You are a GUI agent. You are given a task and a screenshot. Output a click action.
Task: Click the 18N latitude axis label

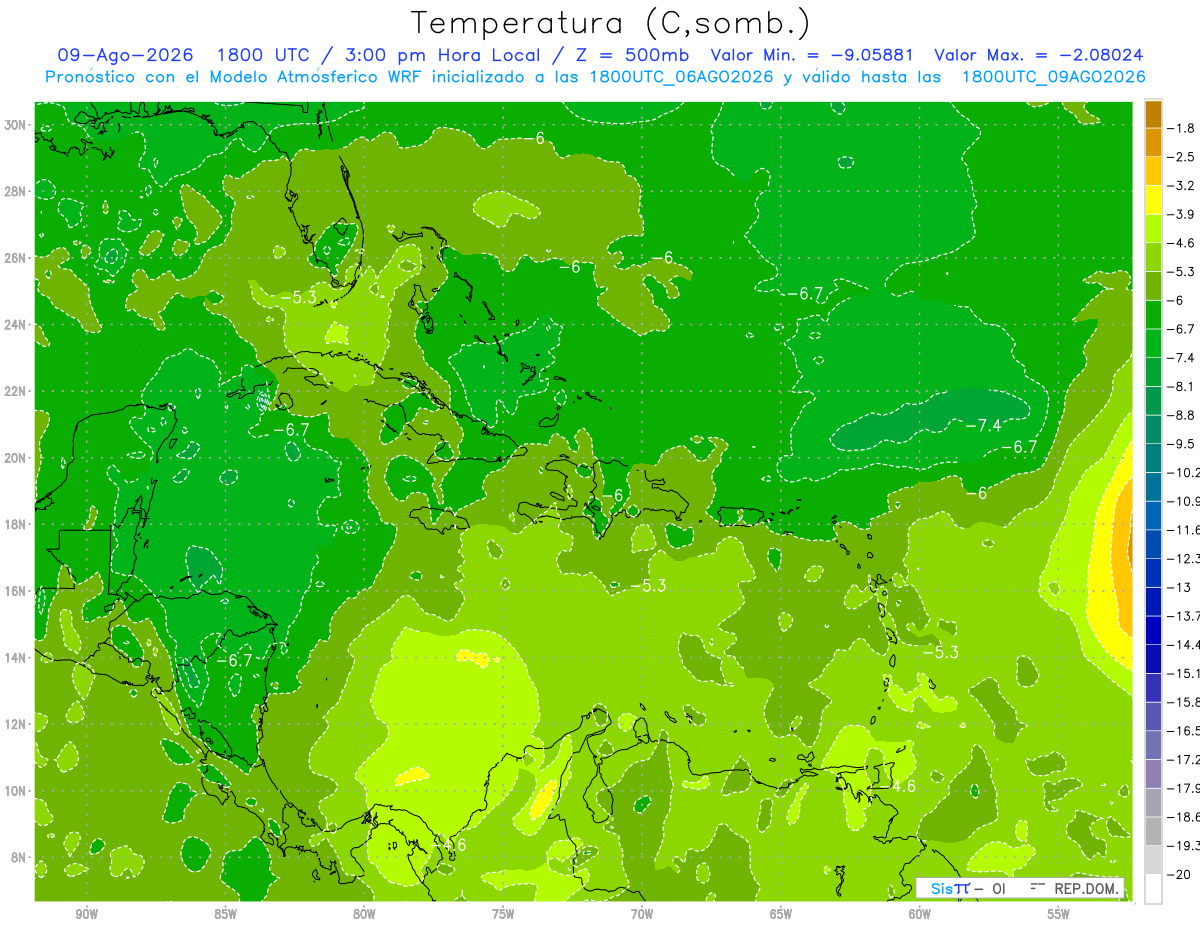16,524
